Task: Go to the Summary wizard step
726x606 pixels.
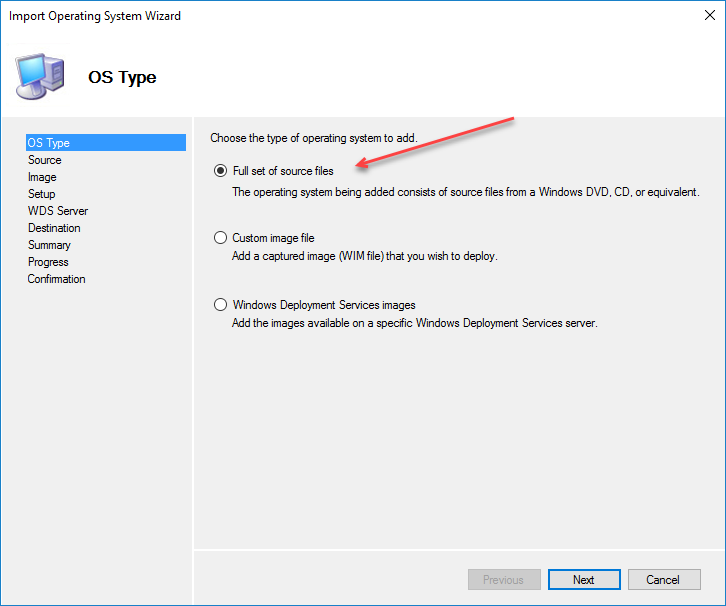Action: (x=49, y=245)
